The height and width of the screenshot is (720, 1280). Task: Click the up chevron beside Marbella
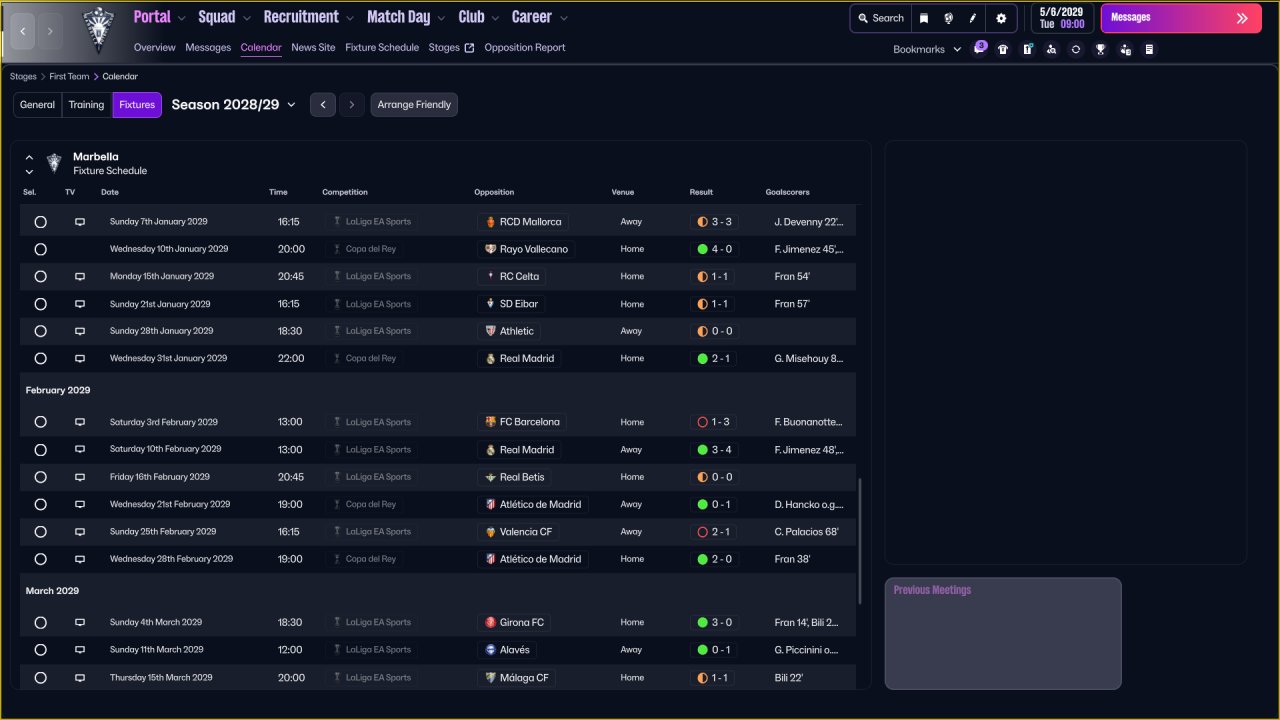(29, 157)
